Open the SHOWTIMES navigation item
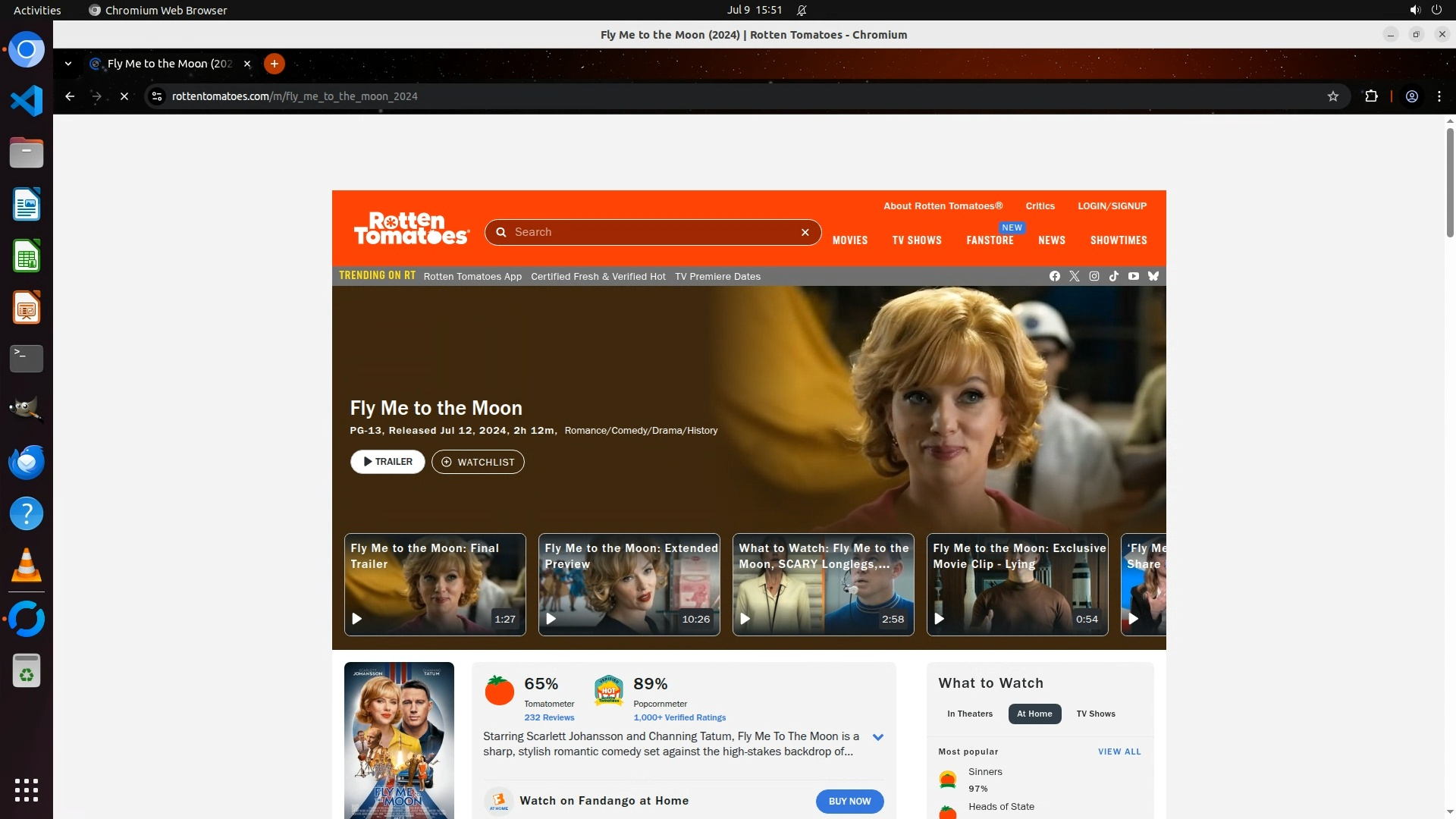 1118,240
